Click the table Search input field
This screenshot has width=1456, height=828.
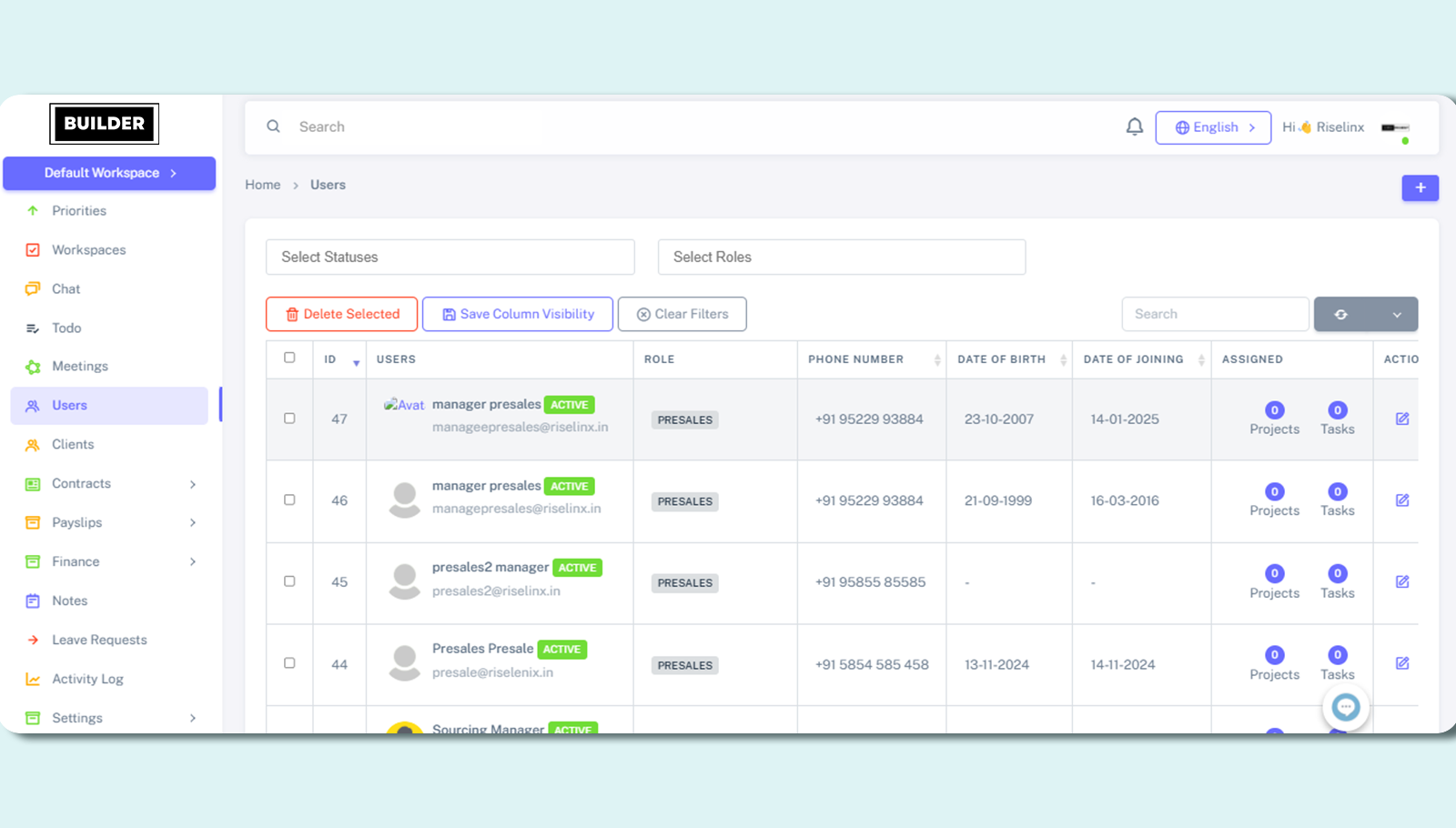click(x=1214, y=314)
